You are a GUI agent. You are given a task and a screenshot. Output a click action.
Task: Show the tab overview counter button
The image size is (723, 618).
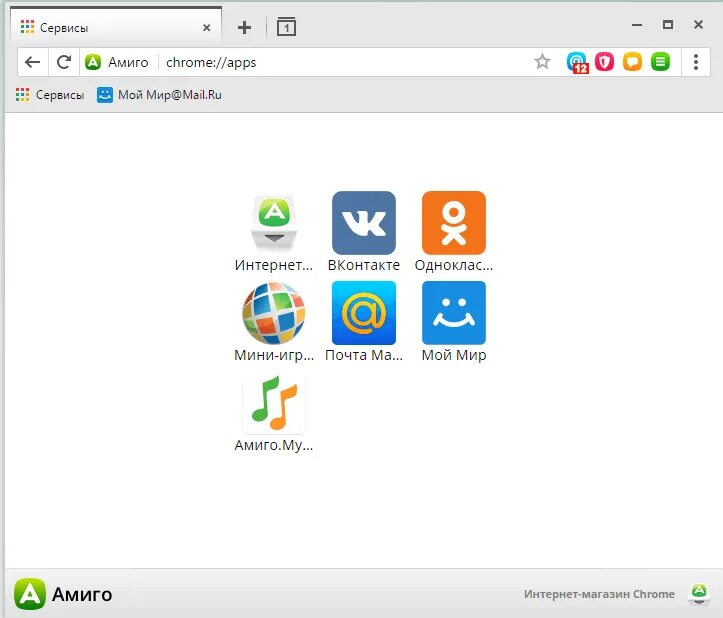286,27
